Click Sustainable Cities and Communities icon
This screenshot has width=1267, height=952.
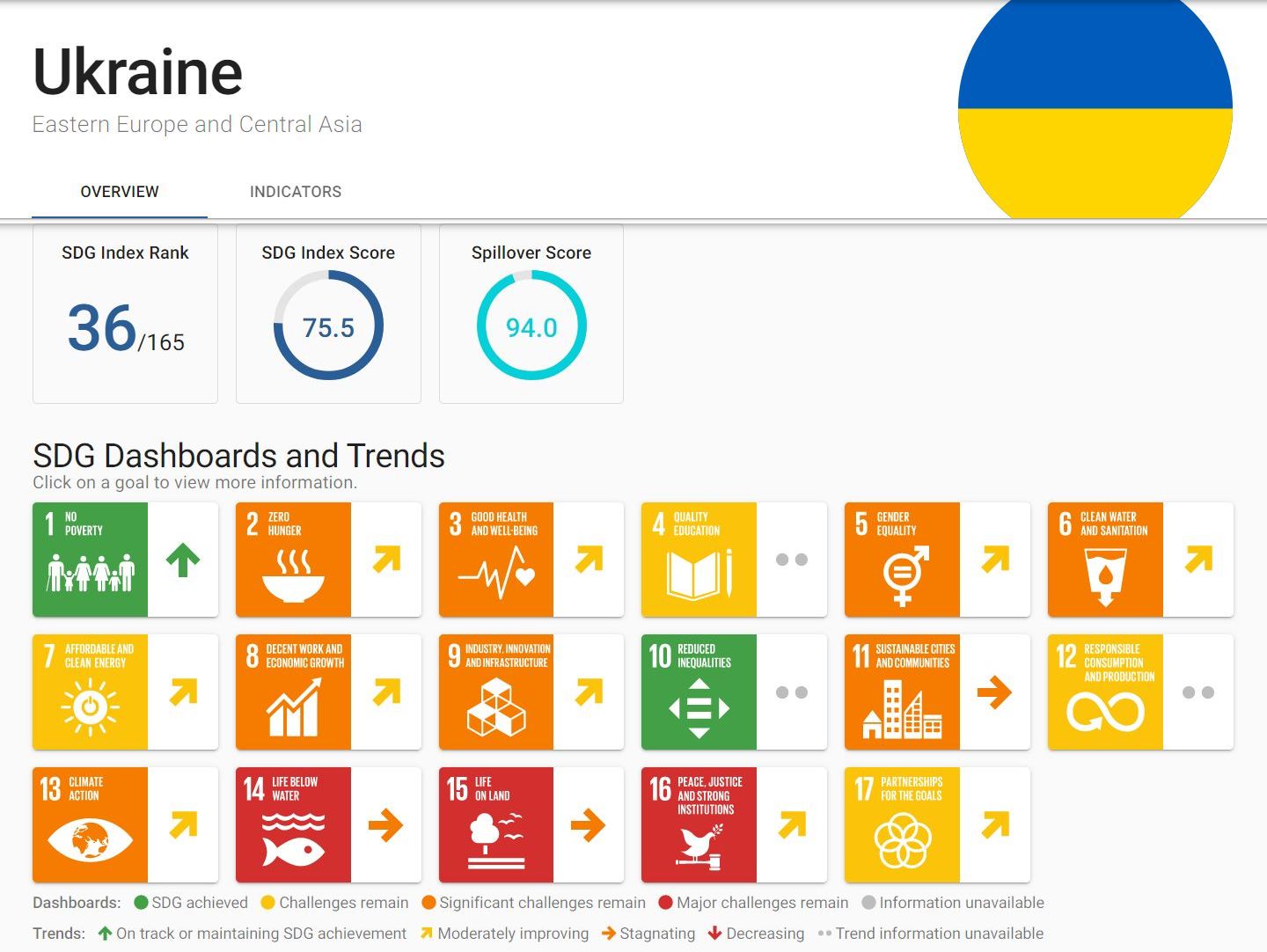point(902,692)
